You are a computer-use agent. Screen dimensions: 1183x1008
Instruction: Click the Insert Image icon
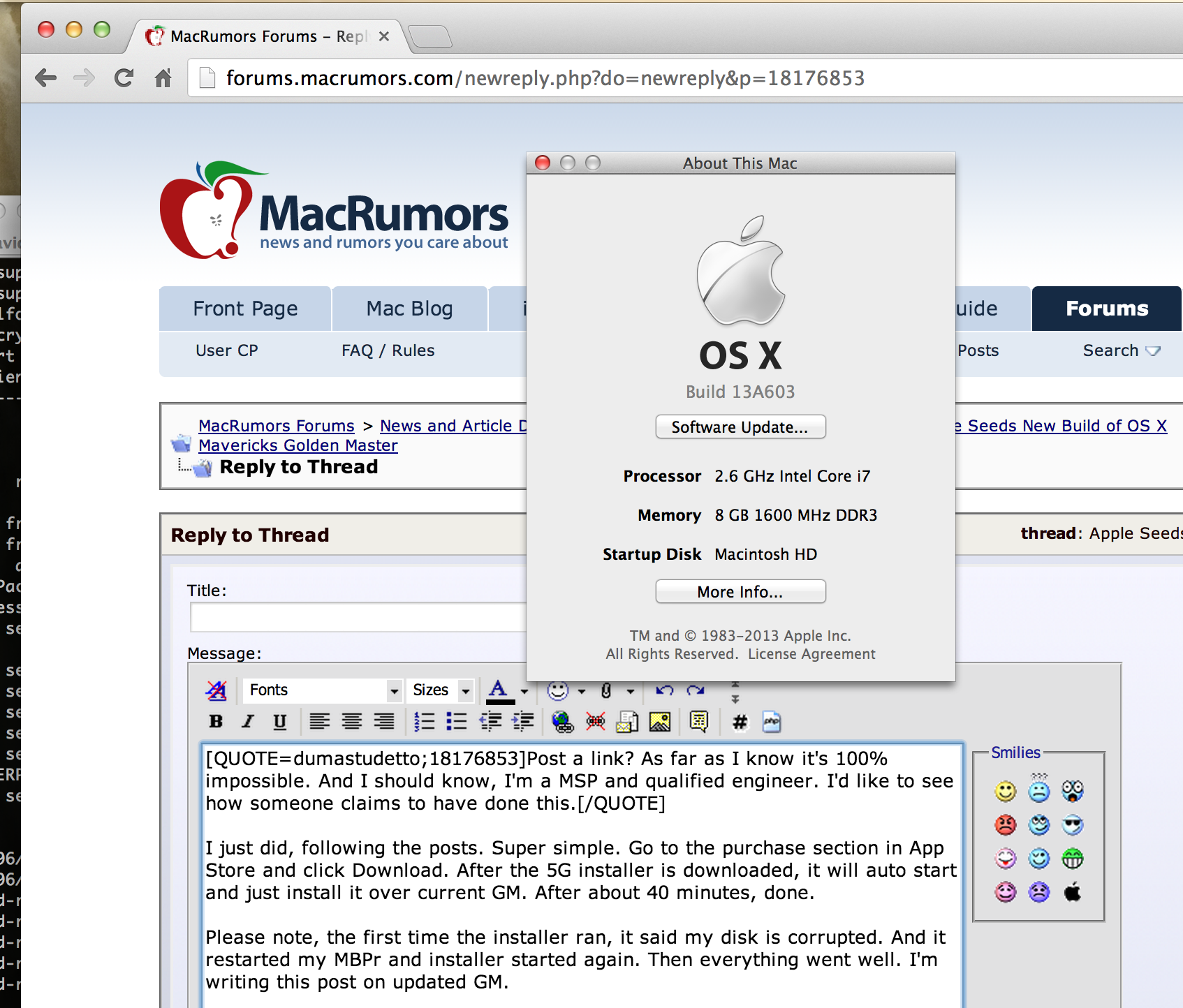point(660,722)
